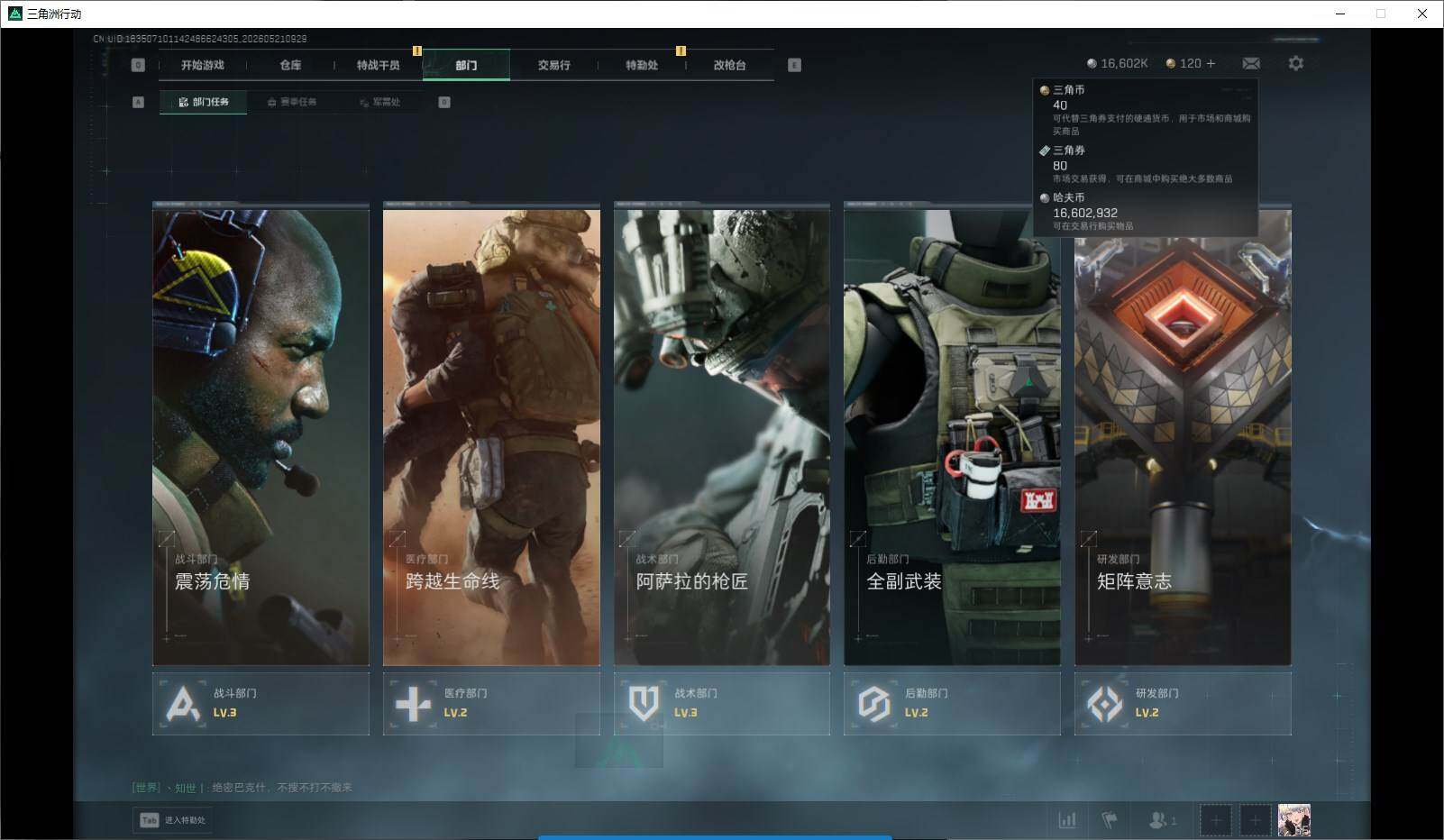The height and width of the screenshot is (840, 1444).
Task: Click the 三角币 coin icon in tooltip
Action: click(x=1045, y=90)
